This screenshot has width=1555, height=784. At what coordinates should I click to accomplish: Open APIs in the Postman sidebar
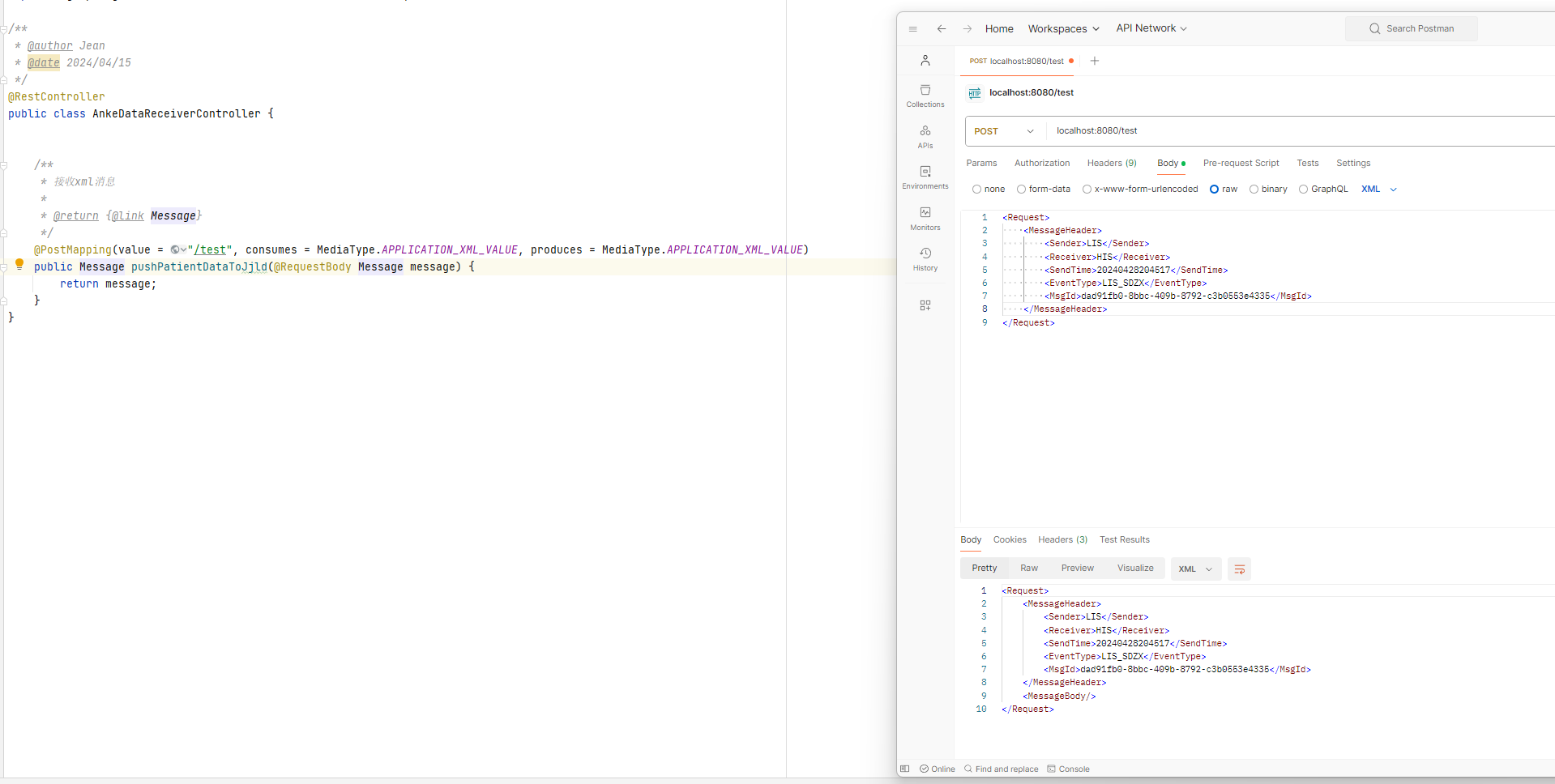[925, 136]
